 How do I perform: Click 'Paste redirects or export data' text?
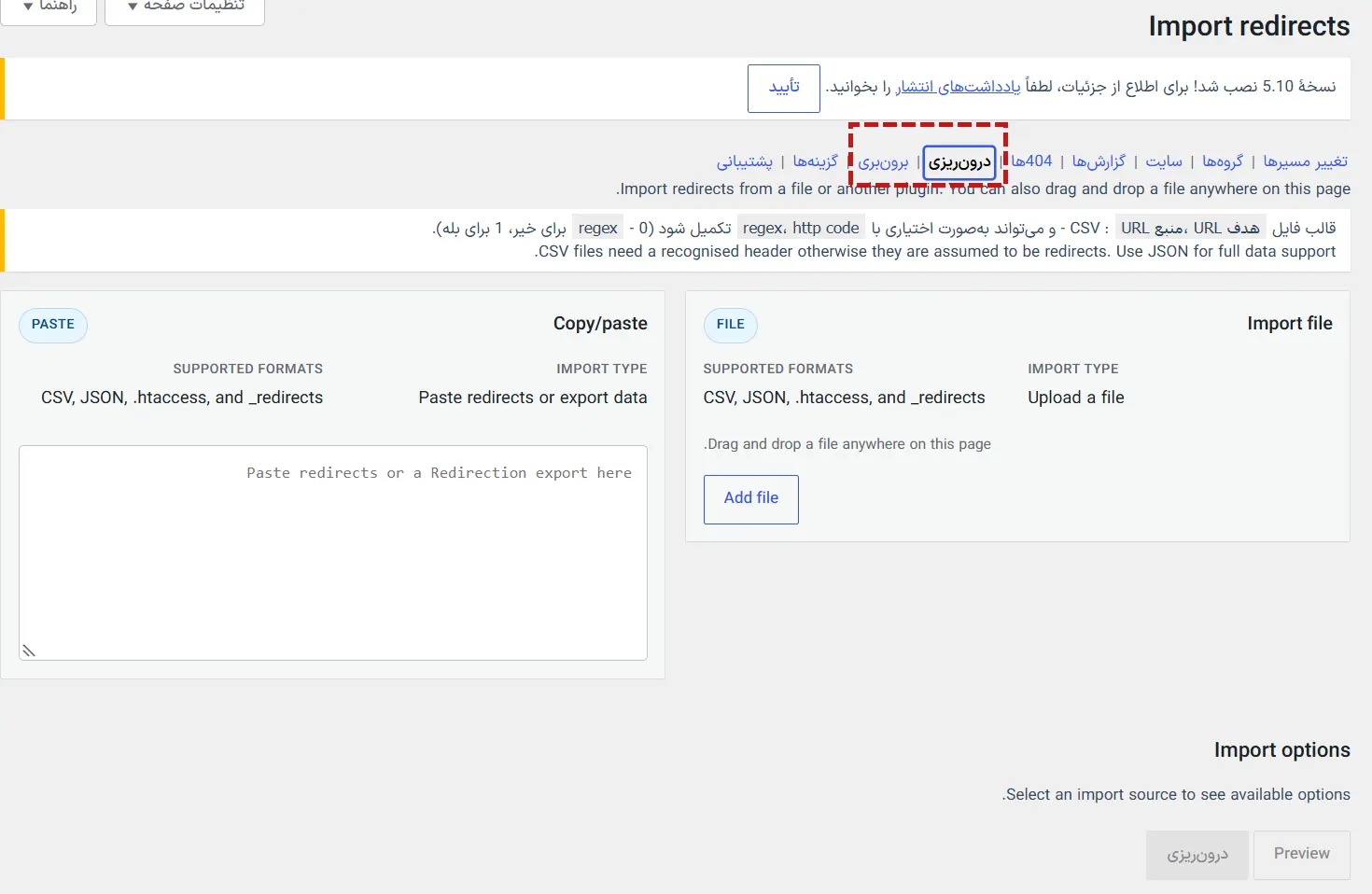(x=533, y=398)
